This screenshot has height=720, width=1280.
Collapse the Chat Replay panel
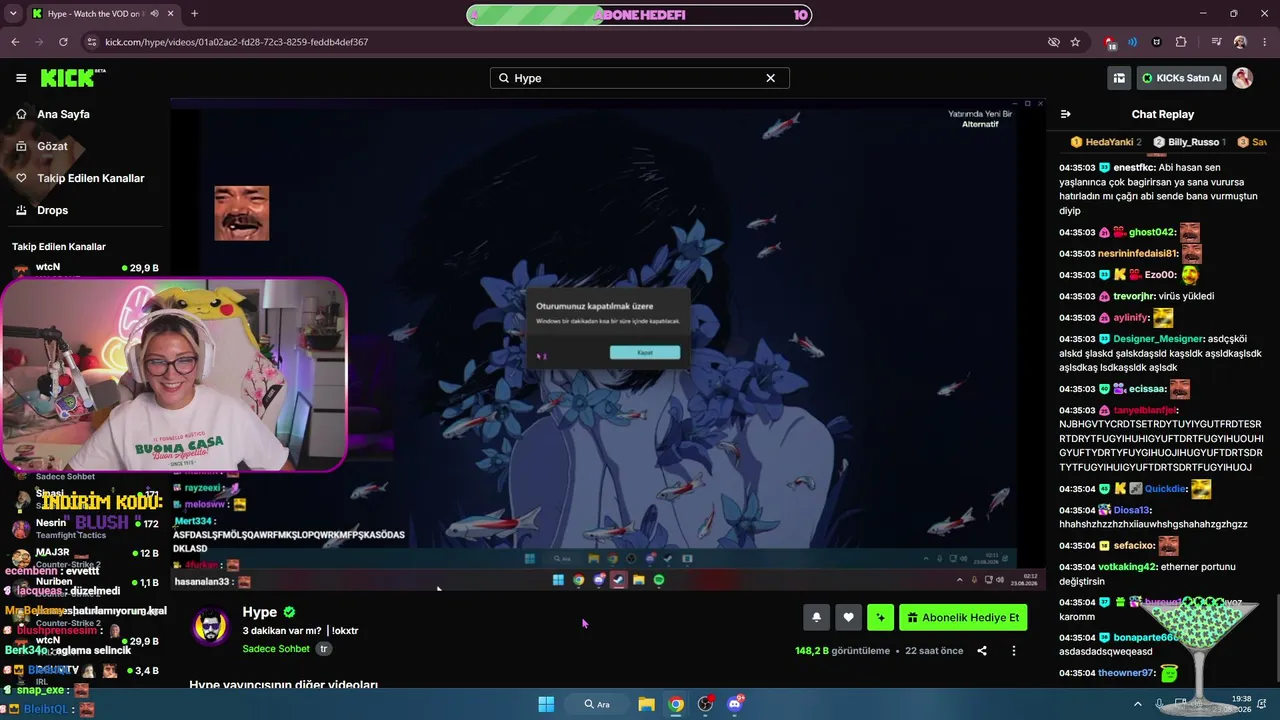point(1065,114)
